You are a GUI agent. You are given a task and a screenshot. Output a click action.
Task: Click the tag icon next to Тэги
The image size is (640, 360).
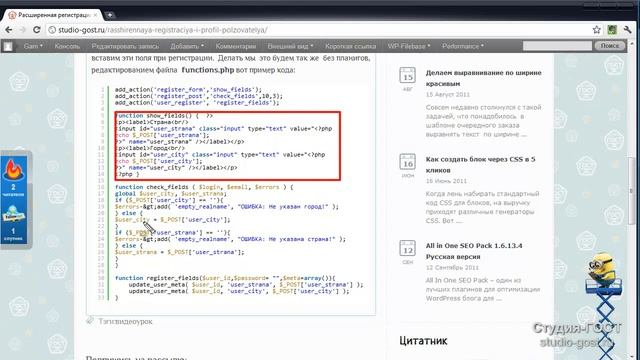click(90, 320)
